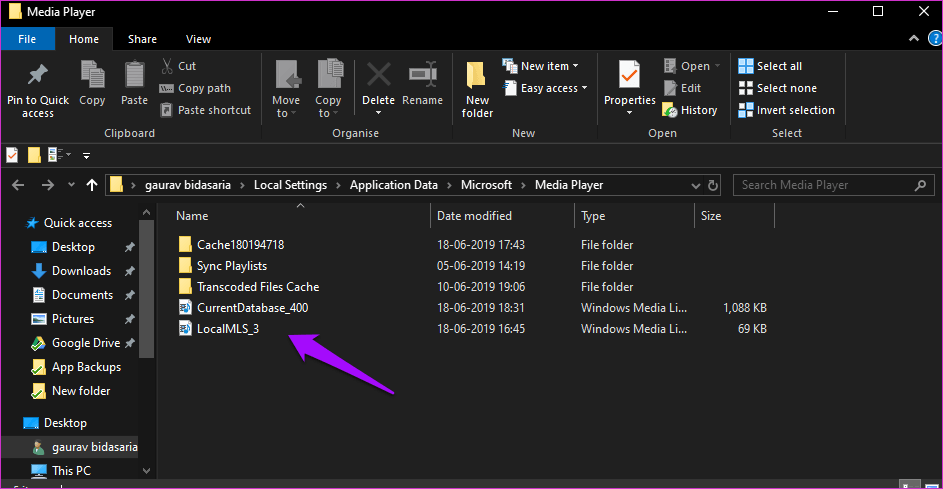This screenshot has height=489, width=943.
Task: Click the Invert selection icon
Action: point(746,110)
